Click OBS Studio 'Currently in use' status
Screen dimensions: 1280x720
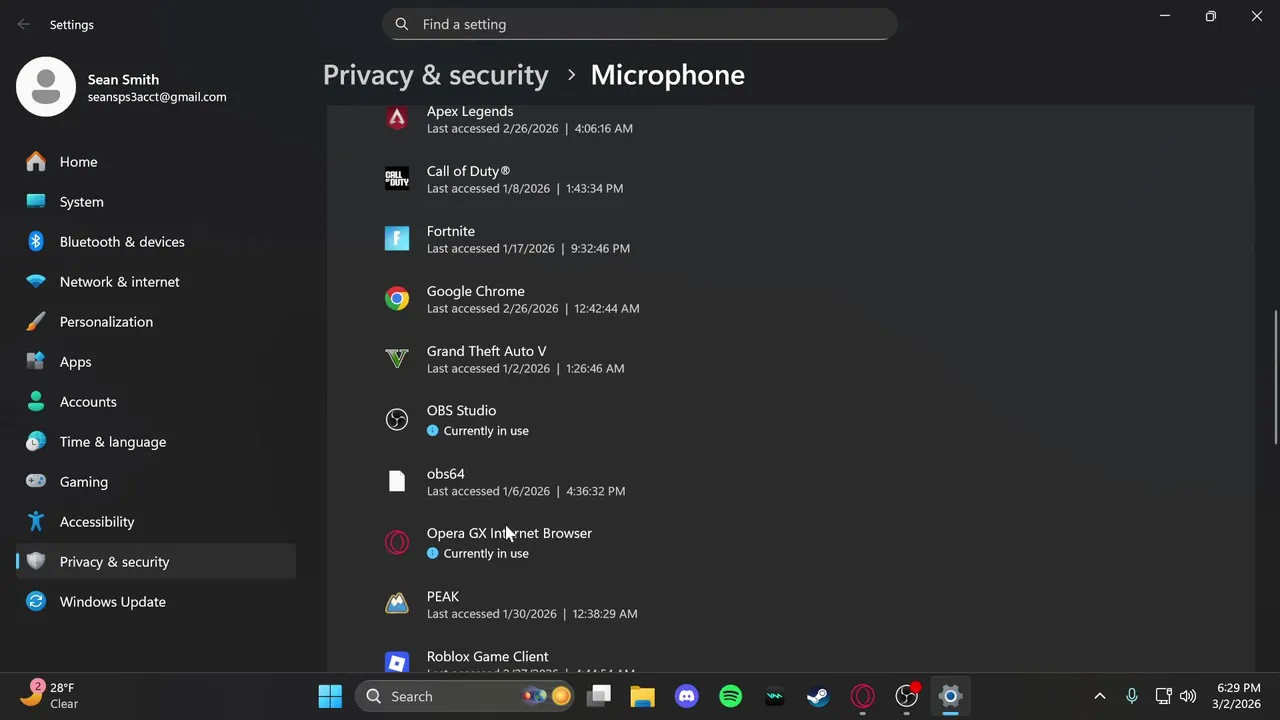click(x=478, y=431)
